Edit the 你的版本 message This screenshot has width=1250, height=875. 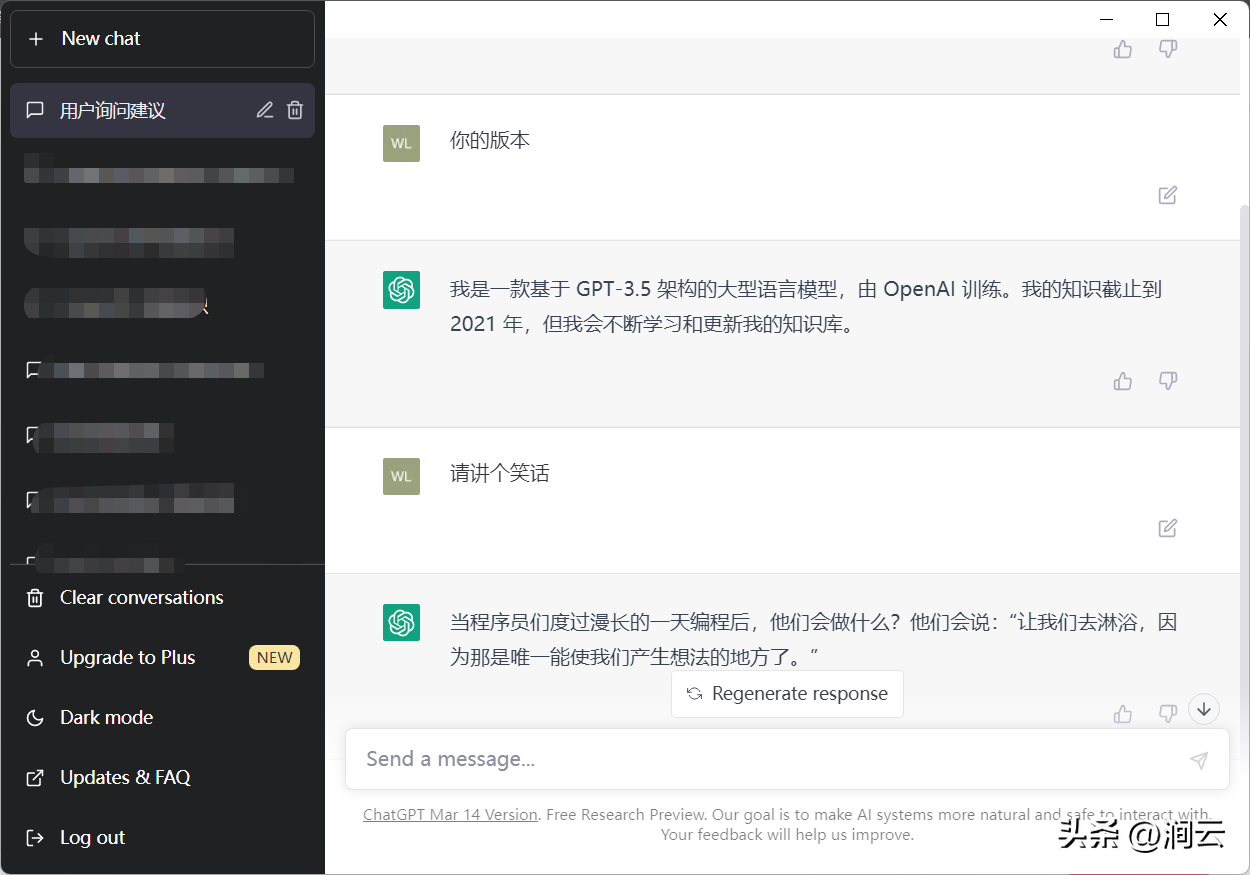(x=1167, y=195)
